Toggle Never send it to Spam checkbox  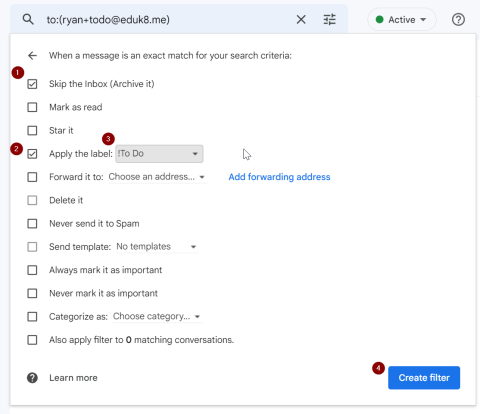(32, 223)
